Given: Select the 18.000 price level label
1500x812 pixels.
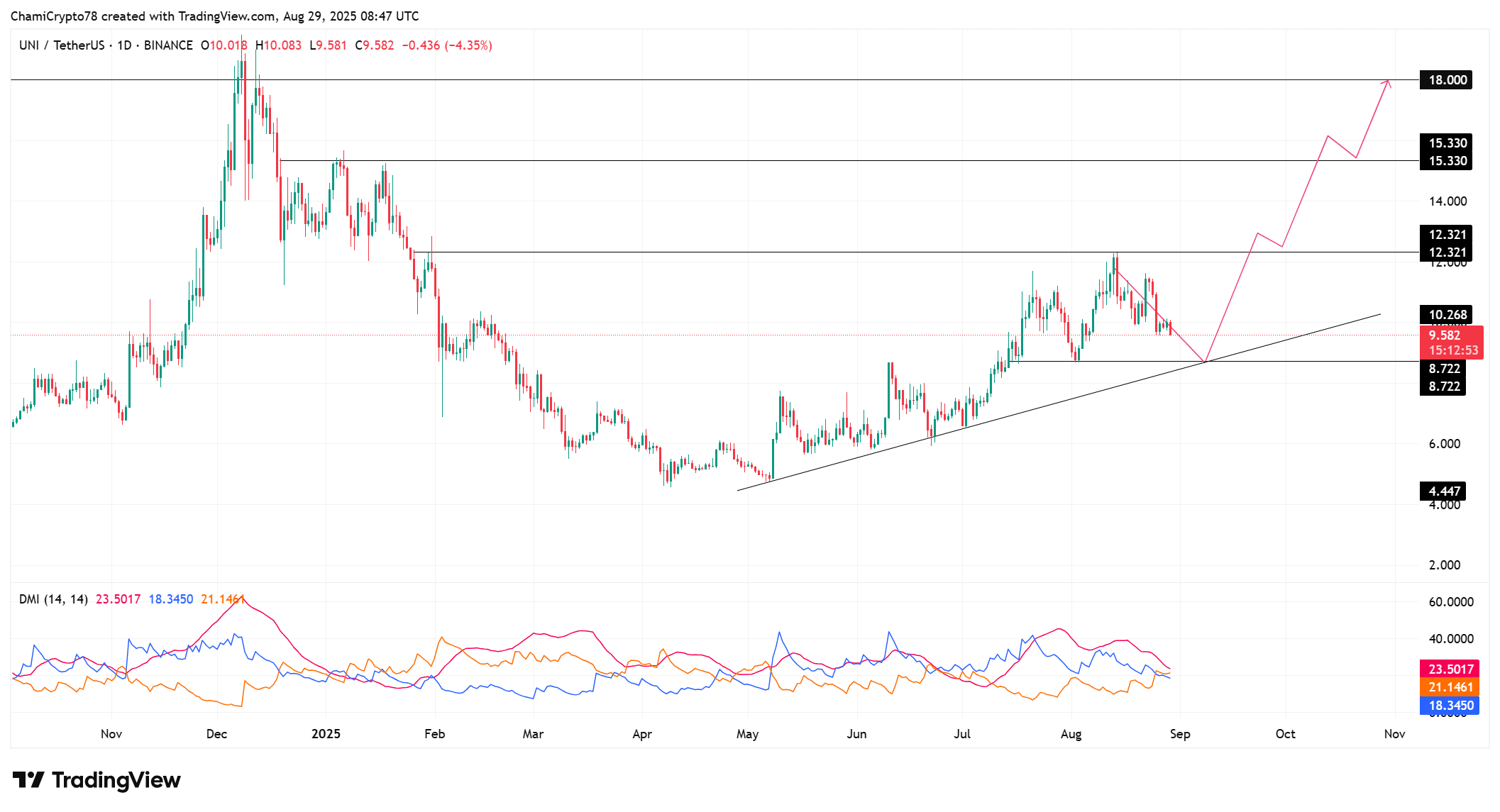Looking at the screenshot, I should point(1446,80).
